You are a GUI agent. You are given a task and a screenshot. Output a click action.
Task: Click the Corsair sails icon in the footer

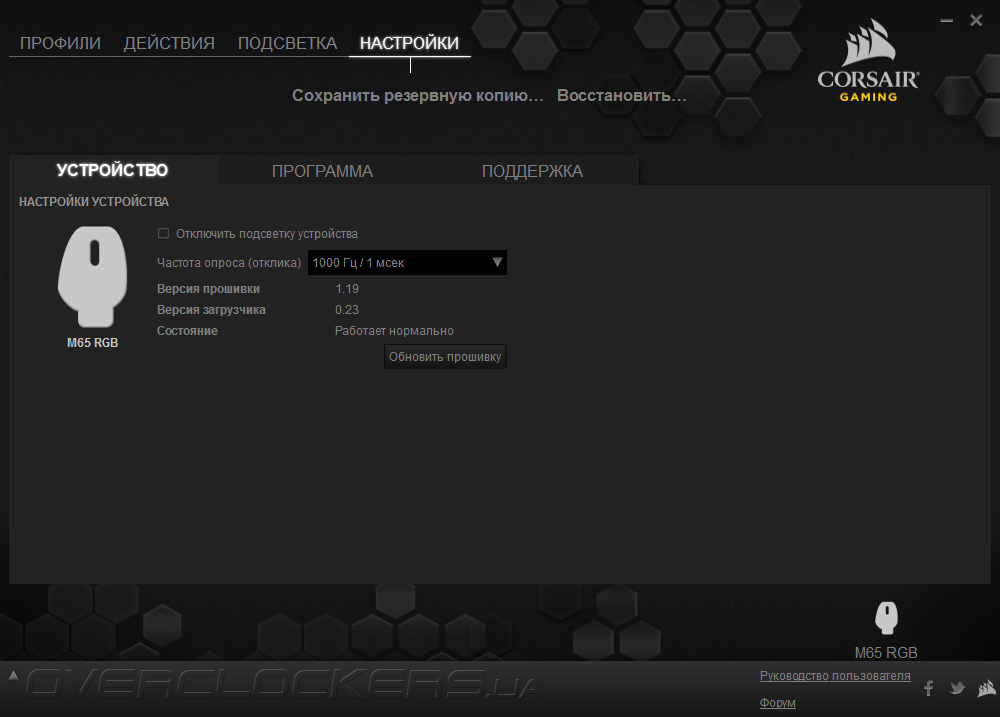(987, 688)
